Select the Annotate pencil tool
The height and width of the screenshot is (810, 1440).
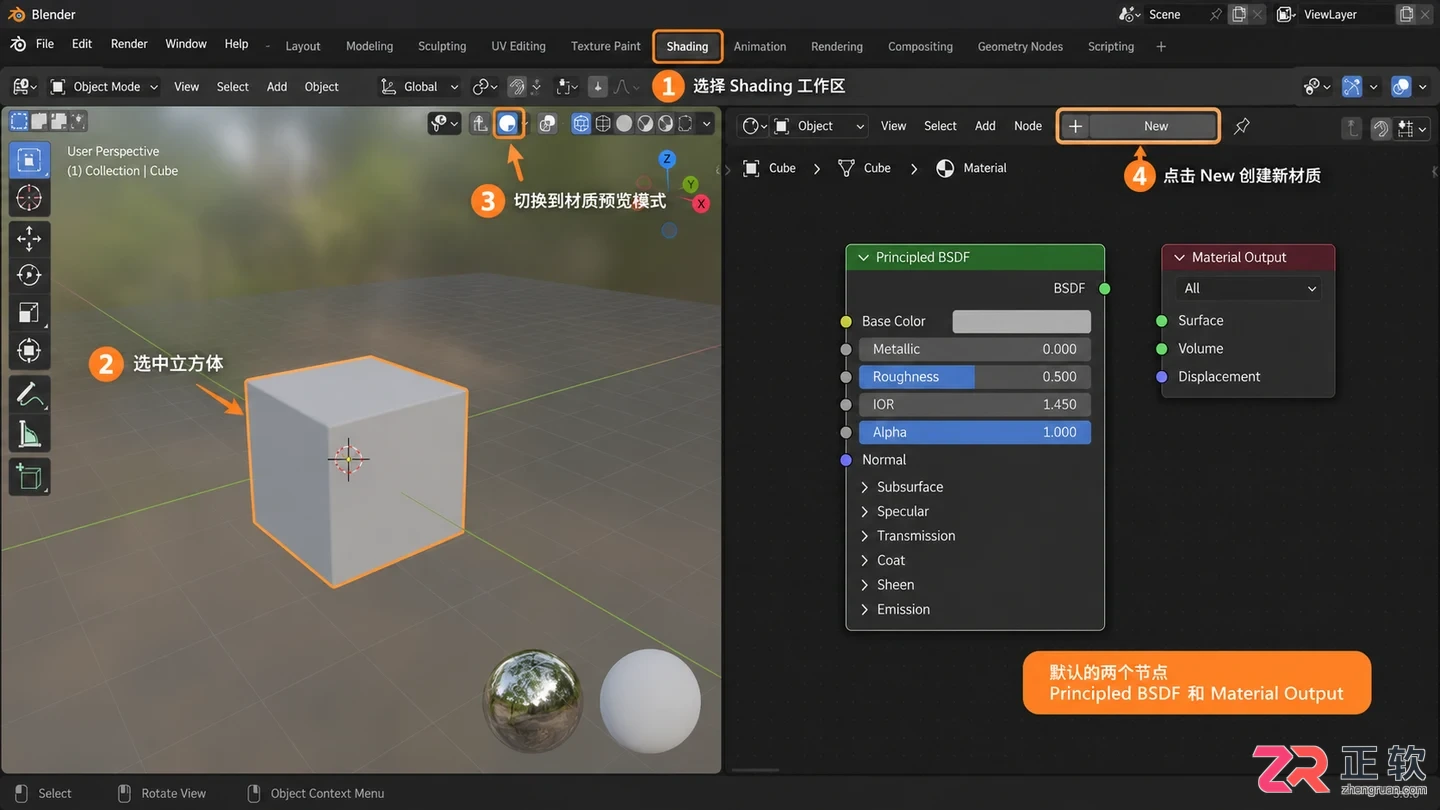(x=29, y=395)
